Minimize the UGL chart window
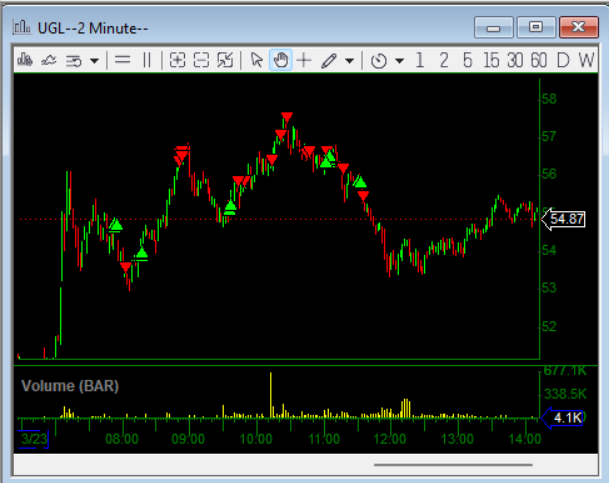 tap(494, 27)
